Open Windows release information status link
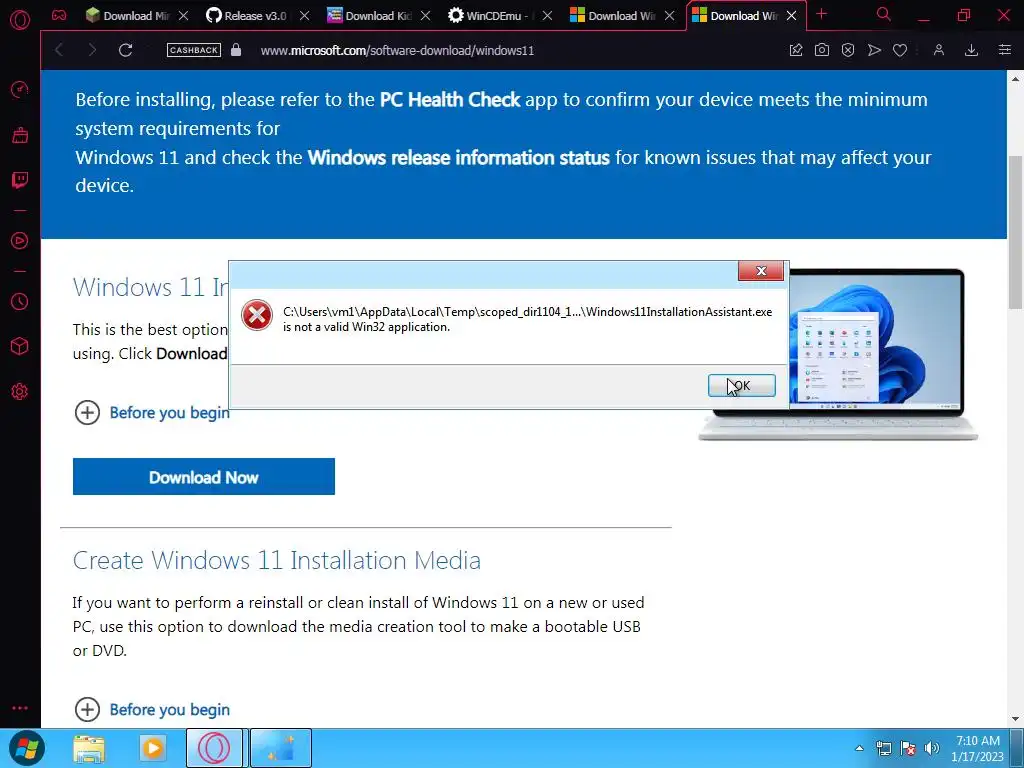This screenshot has height=768, width=1024. [x=458, y=157]
